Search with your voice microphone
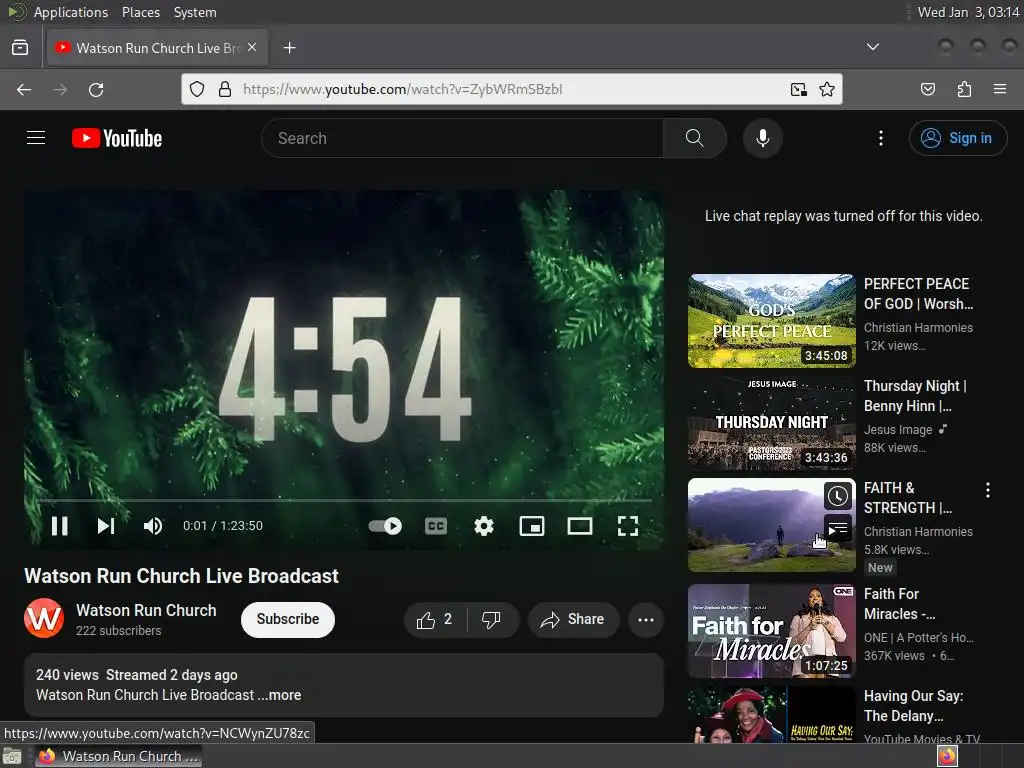The image size is (1024, 768). click(763, 138)
